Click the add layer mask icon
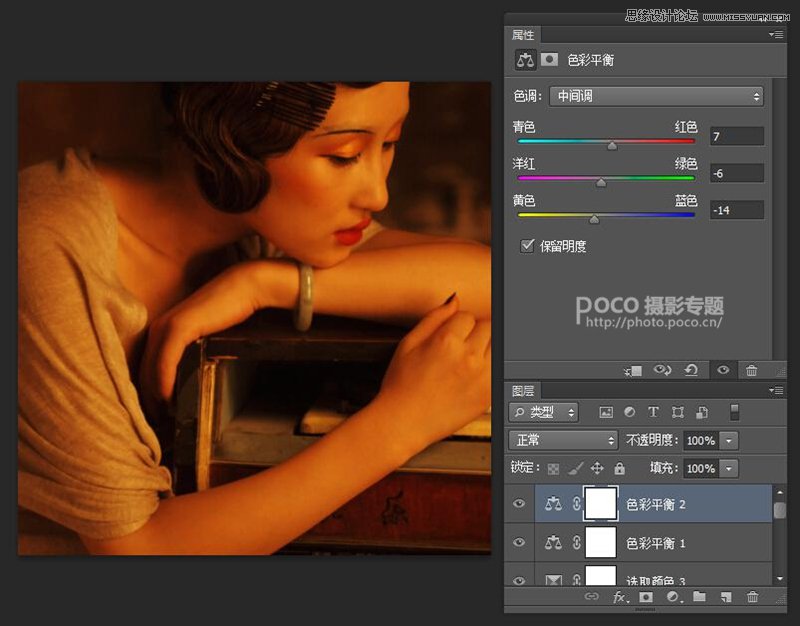The image size is (800, 626). pyautogui.click(x=646, y=596)
